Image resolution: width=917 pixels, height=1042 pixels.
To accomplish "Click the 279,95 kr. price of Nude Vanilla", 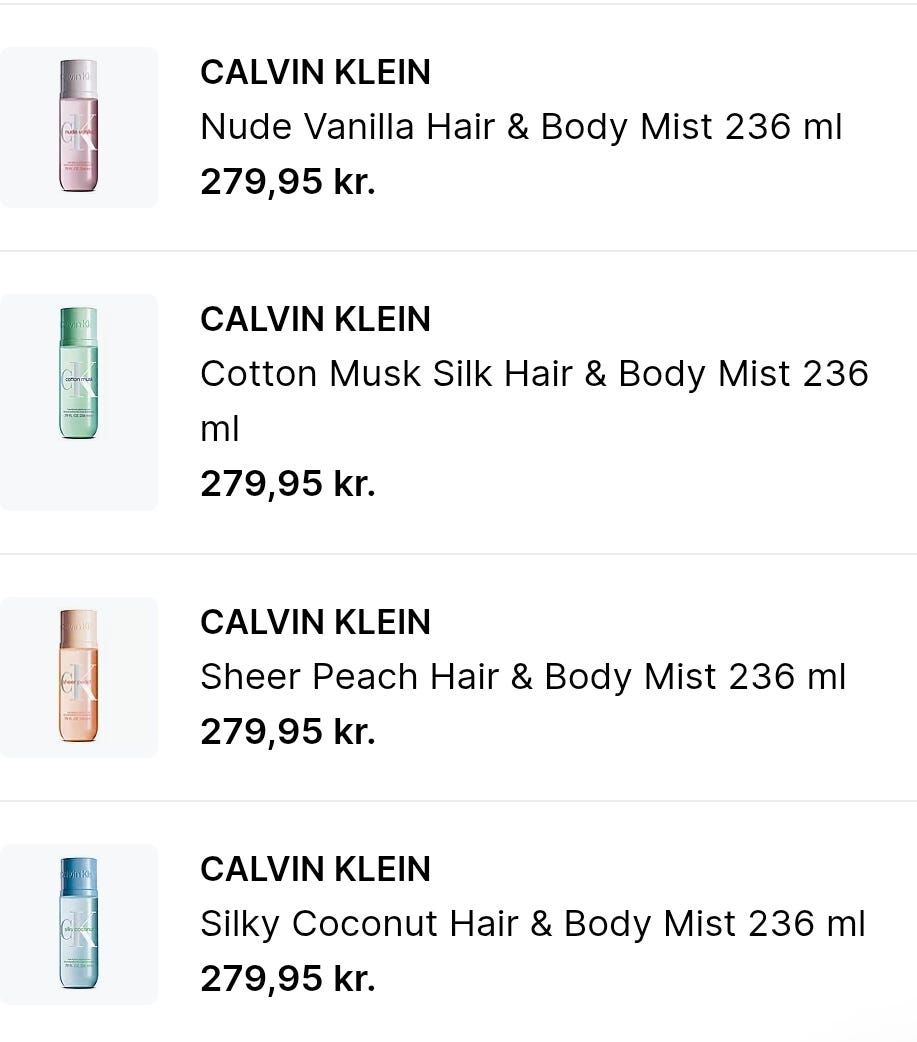I will [x=288, y=181].
